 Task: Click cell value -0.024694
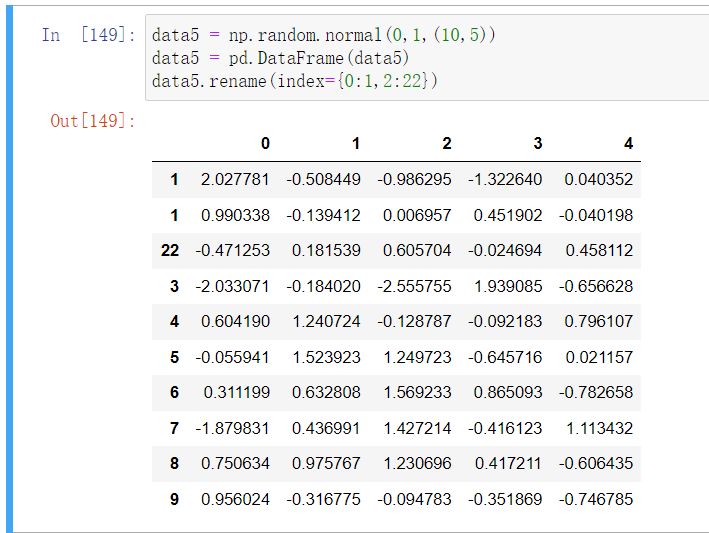click(505, 250)
